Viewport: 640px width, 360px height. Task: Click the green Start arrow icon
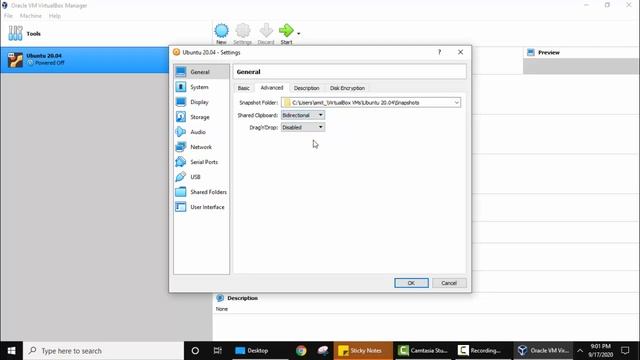coord(286,31)
